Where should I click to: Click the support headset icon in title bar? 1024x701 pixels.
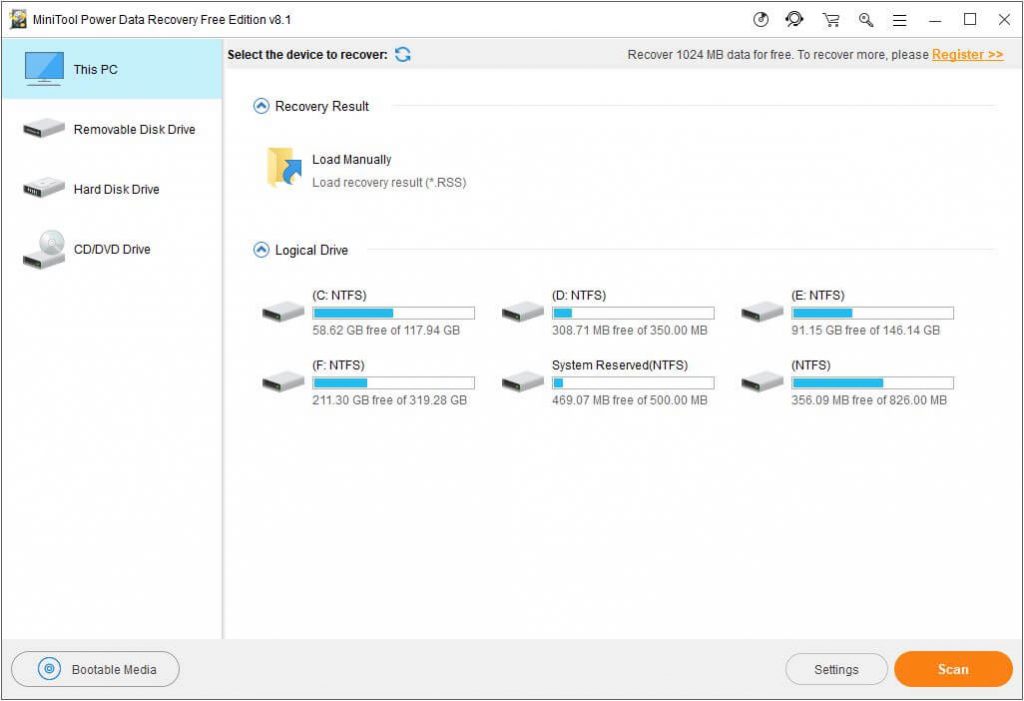[x=794, y=20]
